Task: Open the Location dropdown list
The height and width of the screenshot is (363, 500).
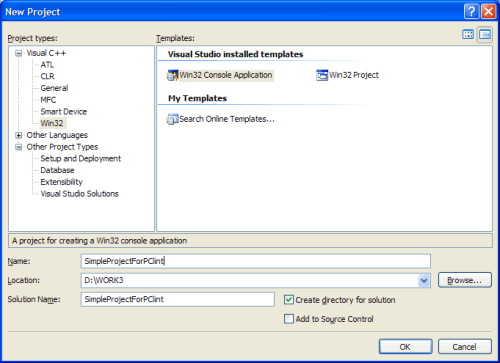Action: pyautogui.click(x=424, y=280)
